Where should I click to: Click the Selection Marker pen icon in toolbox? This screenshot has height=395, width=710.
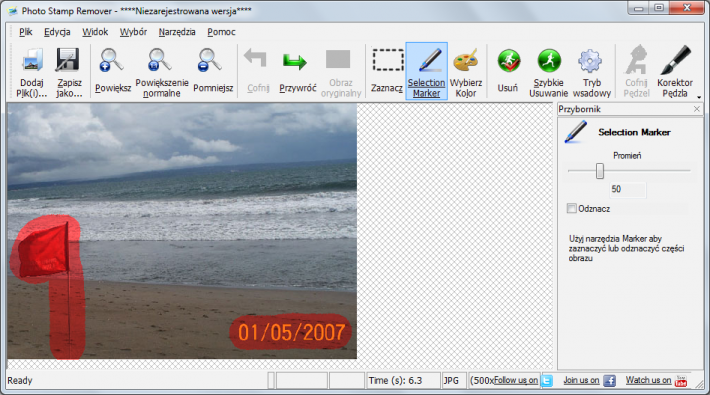point(576,132)
